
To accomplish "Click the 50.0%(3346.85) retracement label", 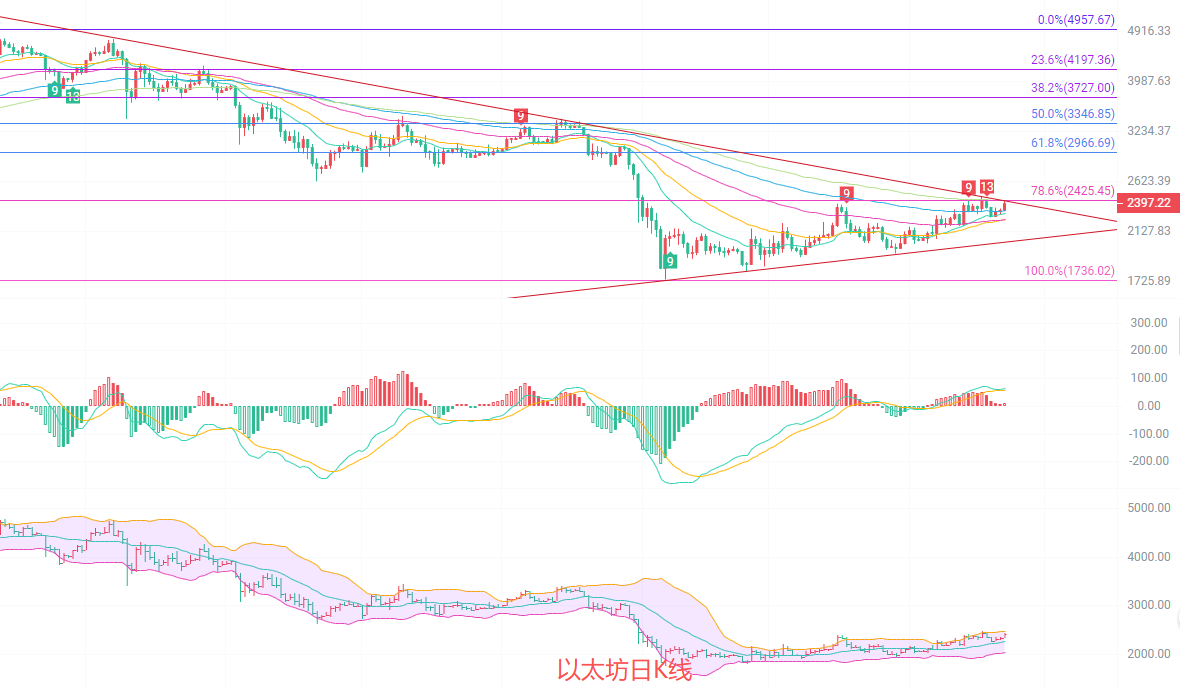I will pyautogui.click(x=1072, y=115).
